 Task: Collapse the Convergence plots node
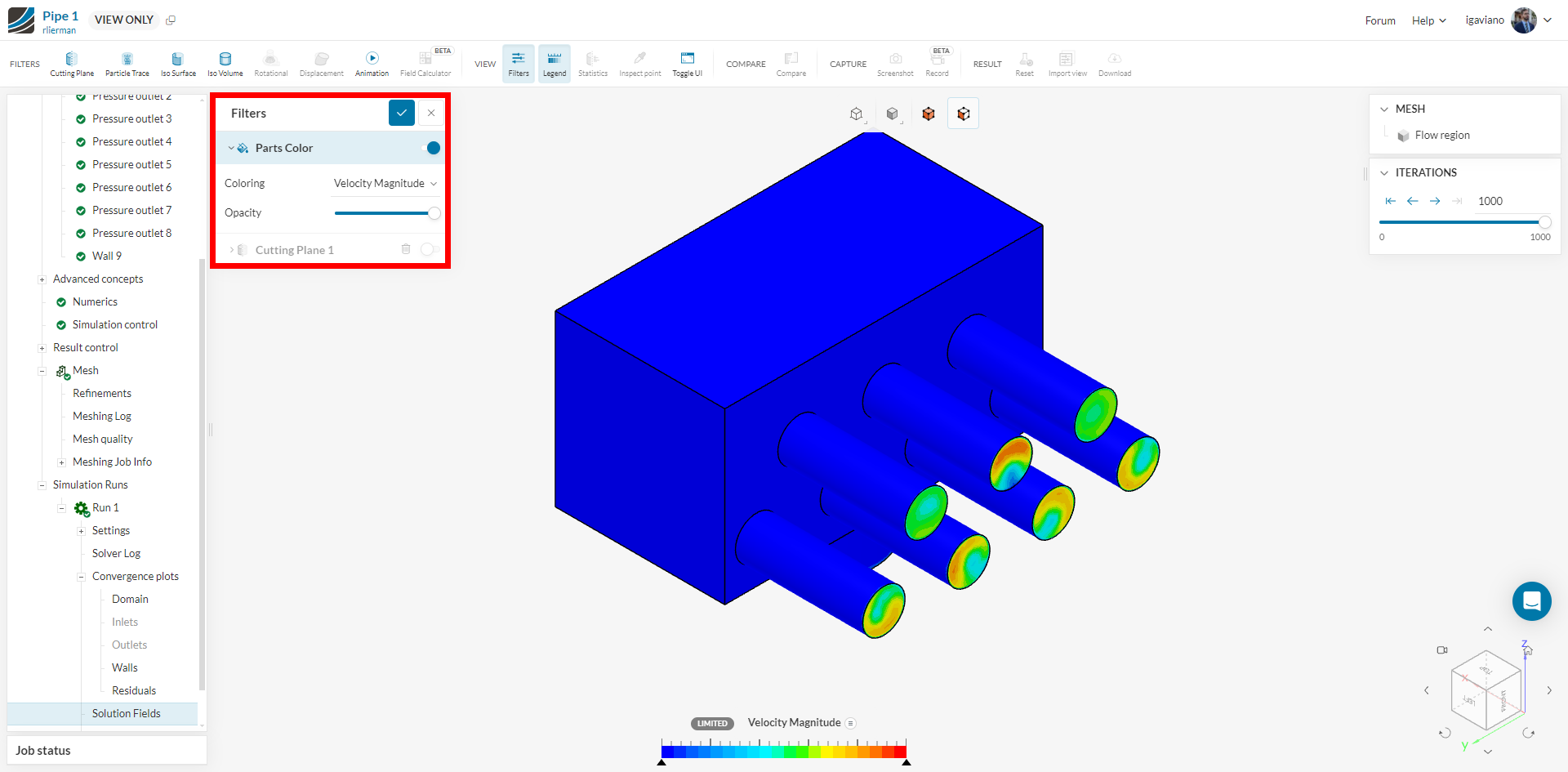[81, 577]
